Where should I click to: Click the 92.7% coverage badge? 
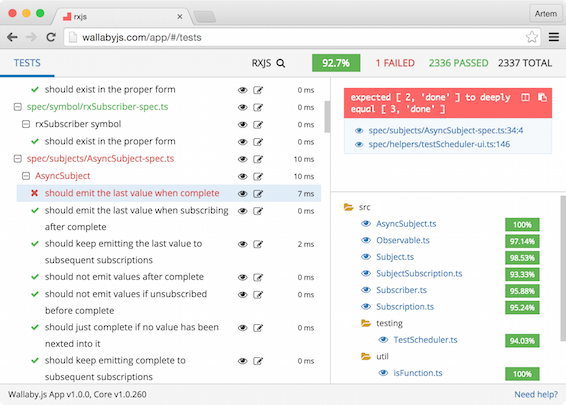[336, 63]
